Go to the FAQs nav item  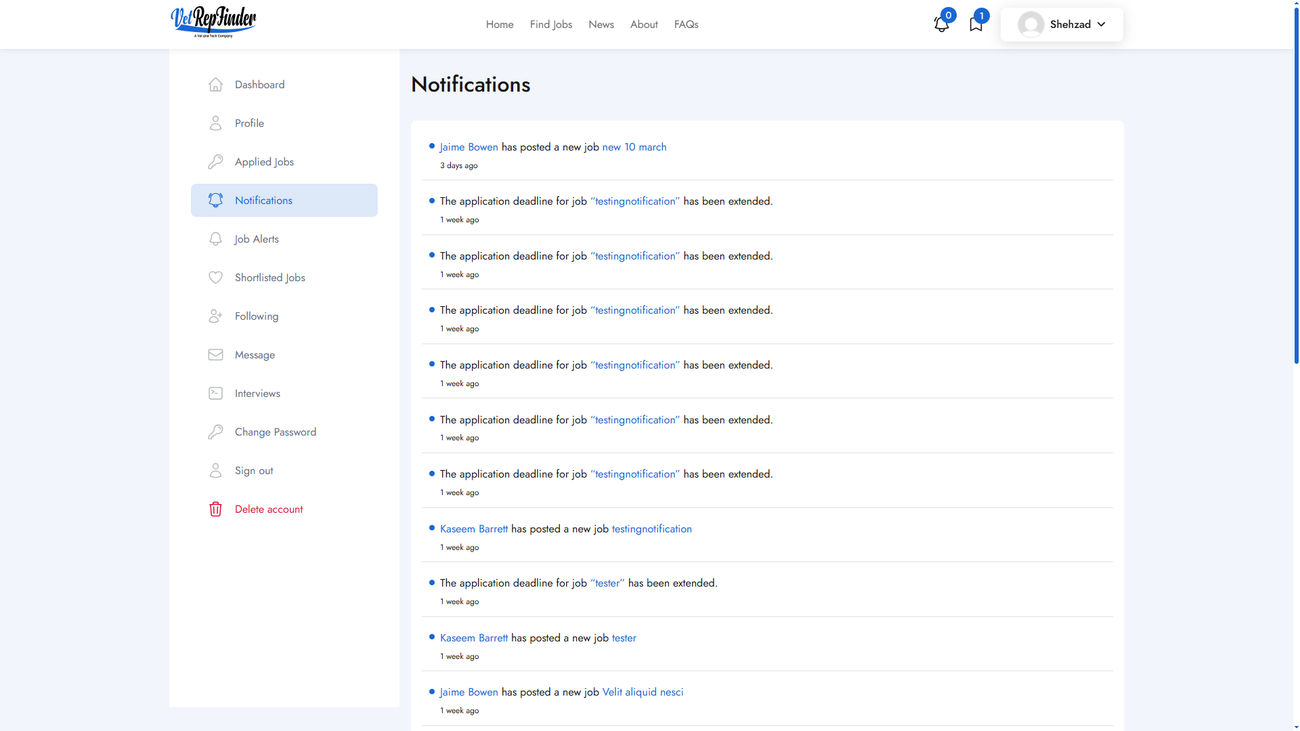pyautogui.click(x=686, y=25)
